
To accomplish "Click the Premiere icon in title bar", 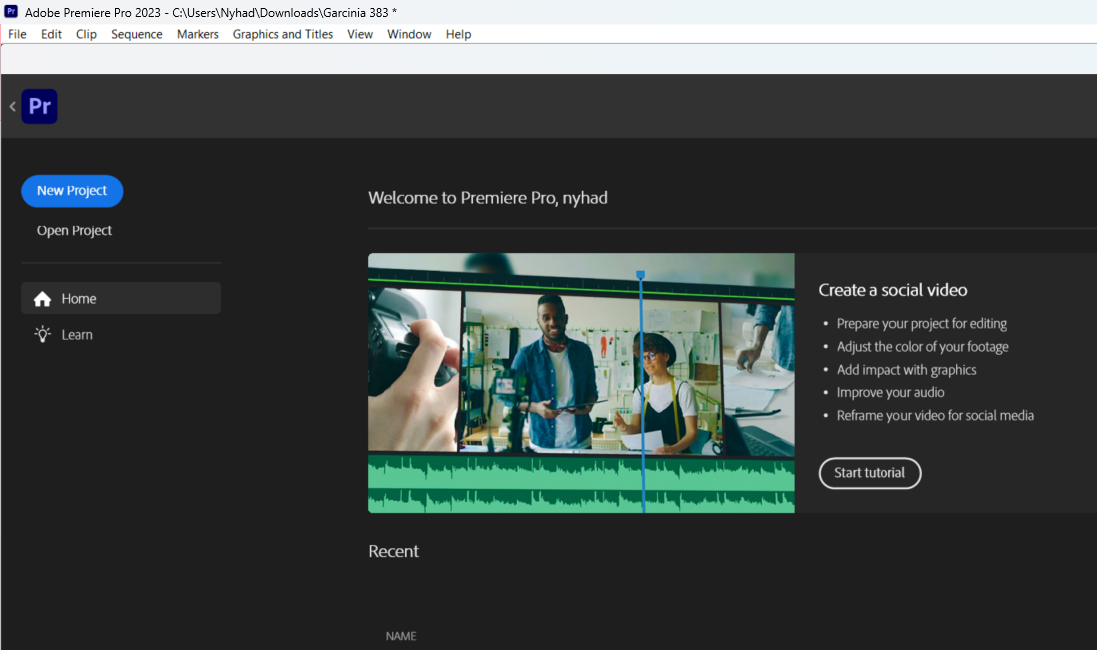I will tap(11, 12).
